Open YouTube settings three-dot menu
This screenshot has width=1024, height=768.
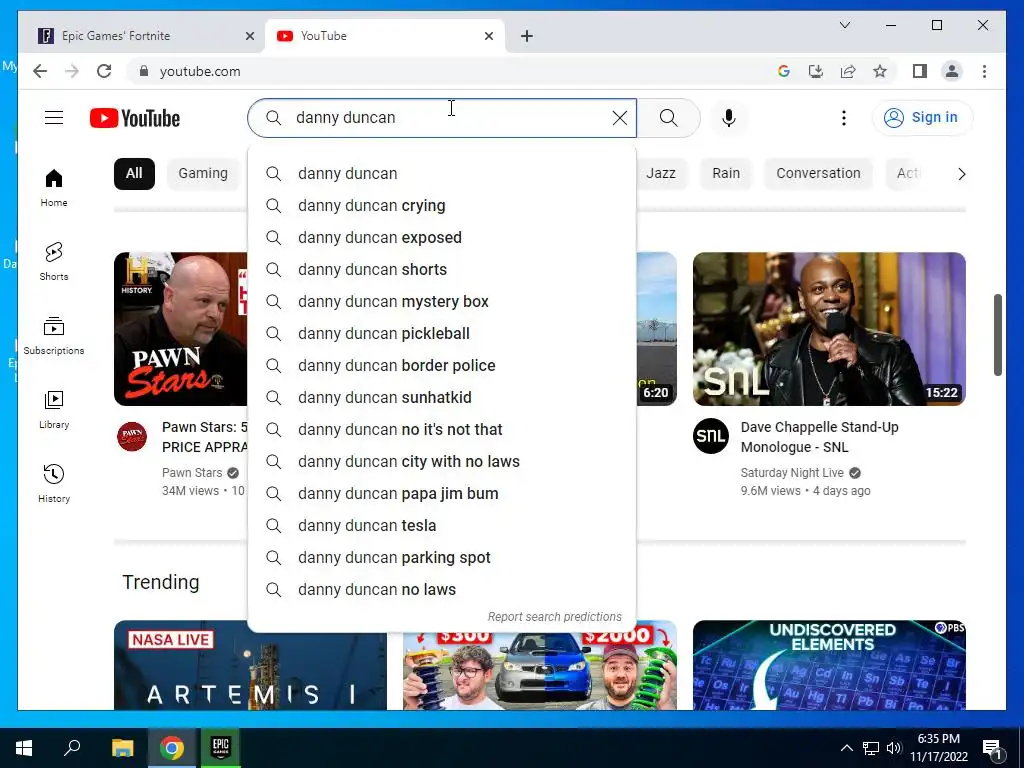[844, 118]
